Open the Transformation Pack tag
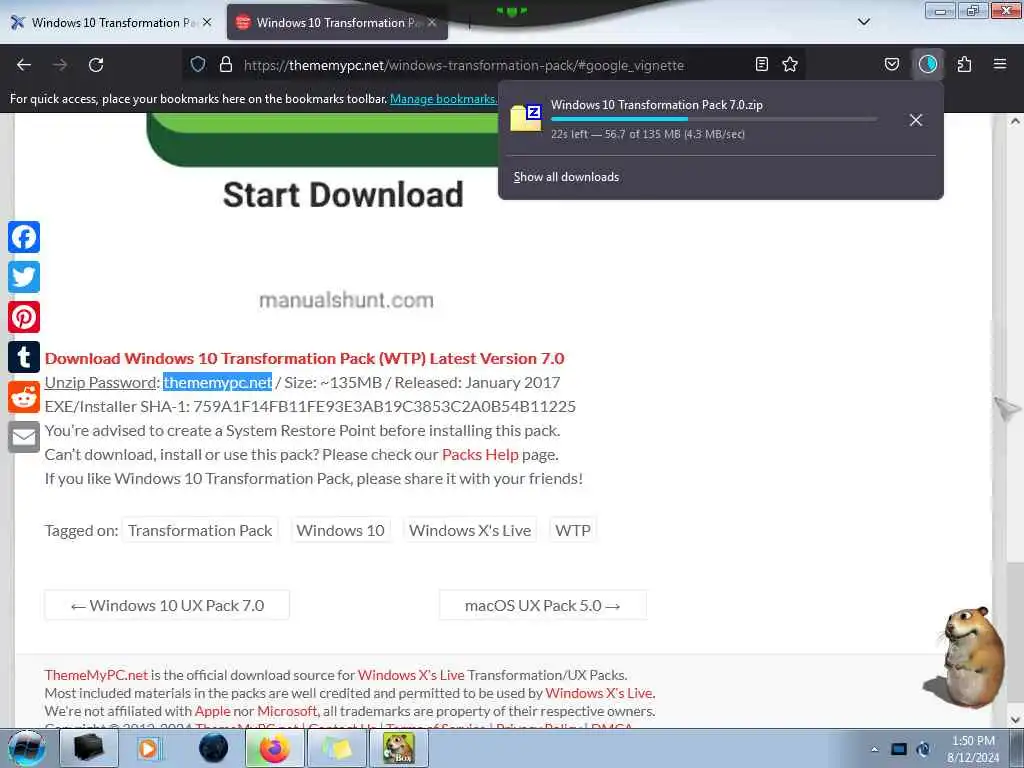This screenshot has width=1024, height=768. pos(200,530)
